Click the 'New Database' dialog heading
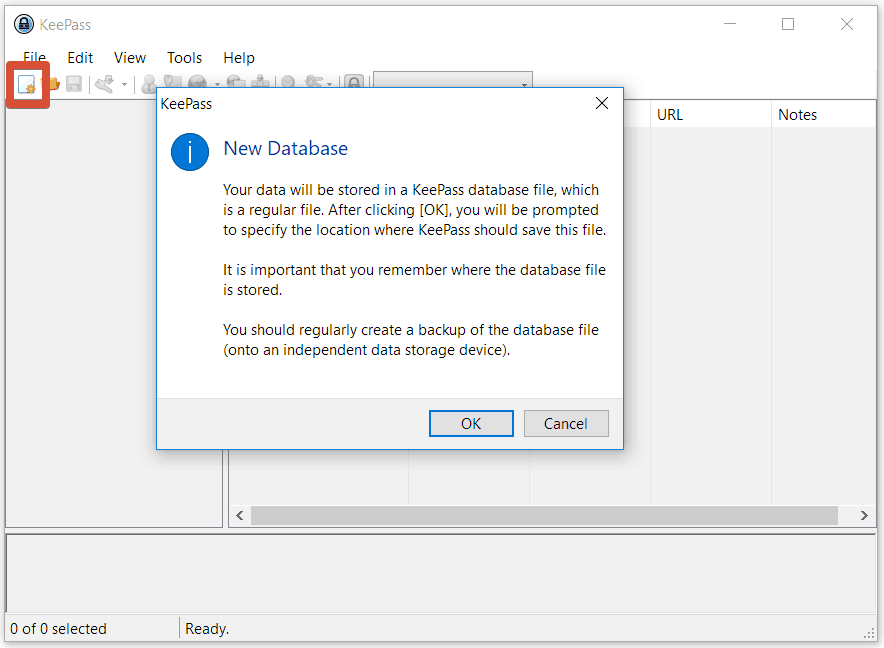This screenshot has height=648, width=884. [286, 148]
